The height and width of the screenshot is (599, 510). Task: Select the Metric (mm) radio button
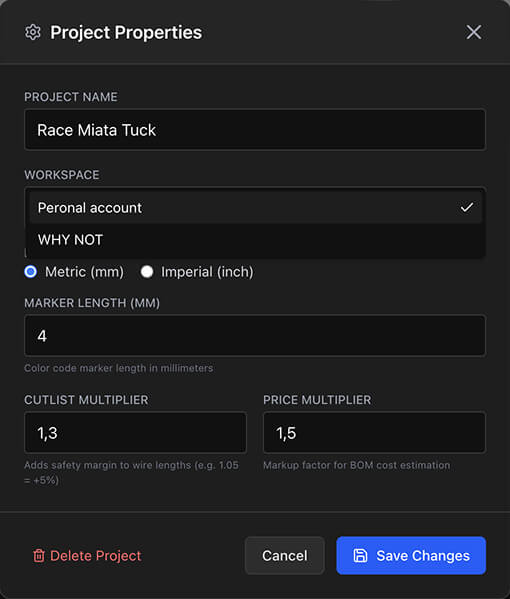[x=31, y=272]
